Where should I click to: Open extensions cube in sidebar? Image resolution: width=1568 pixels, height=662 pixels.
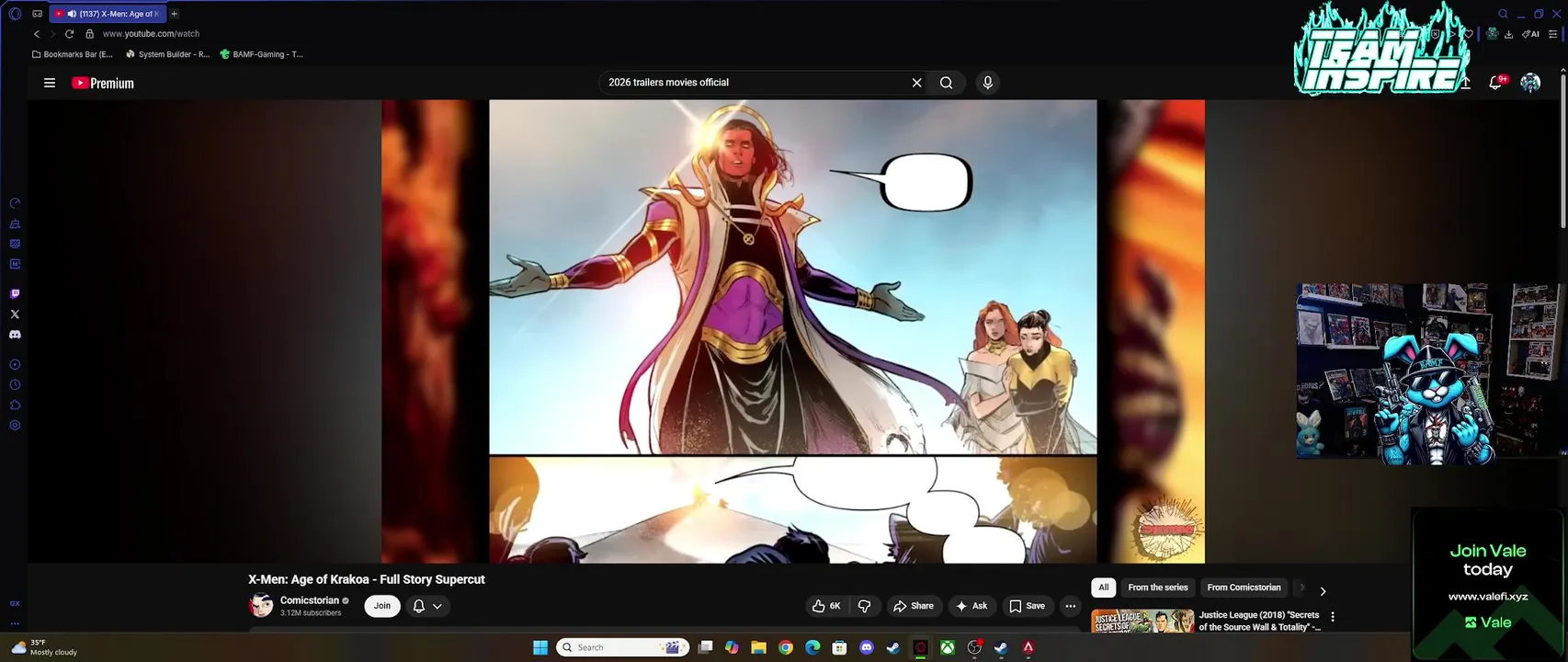point(15,405)
